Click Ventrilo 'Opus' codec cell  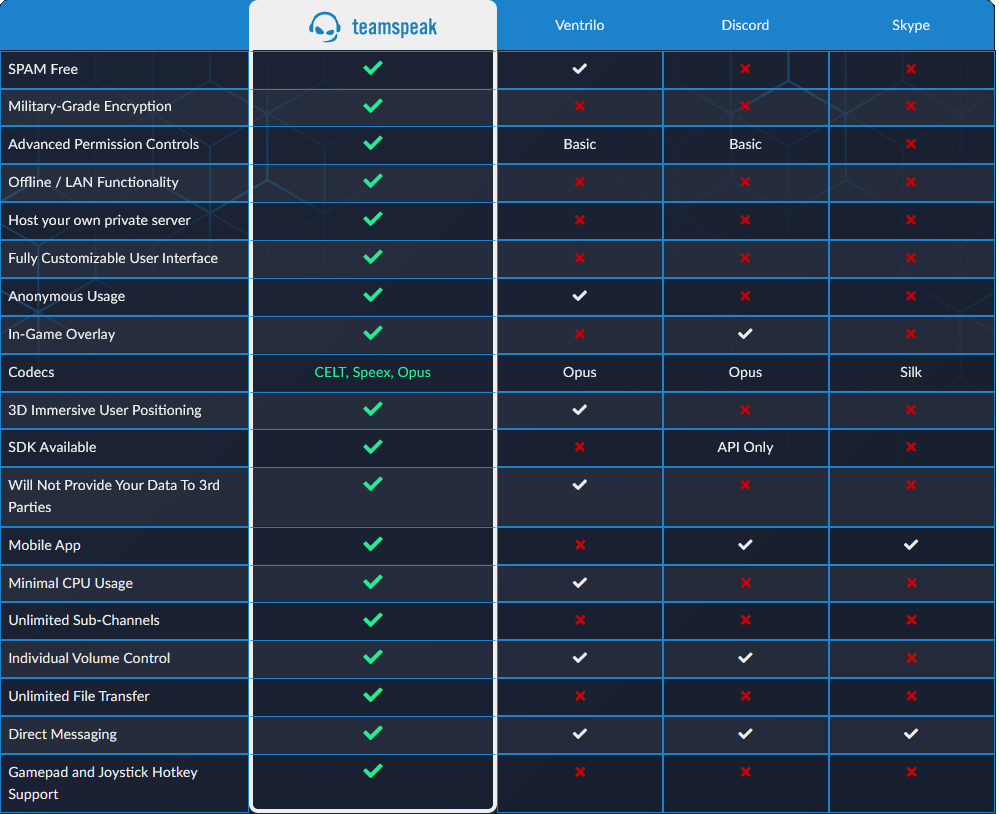[579, 372]
